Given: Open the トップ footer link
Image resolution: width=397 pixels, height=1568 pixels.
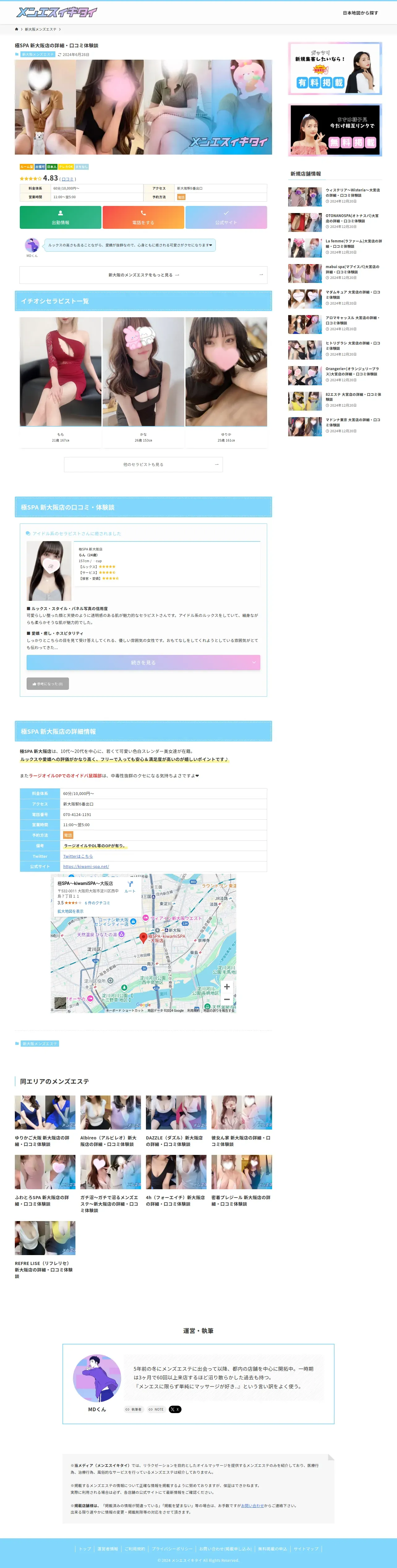Looking at the screenshot, I should (x=85, y=1549).
